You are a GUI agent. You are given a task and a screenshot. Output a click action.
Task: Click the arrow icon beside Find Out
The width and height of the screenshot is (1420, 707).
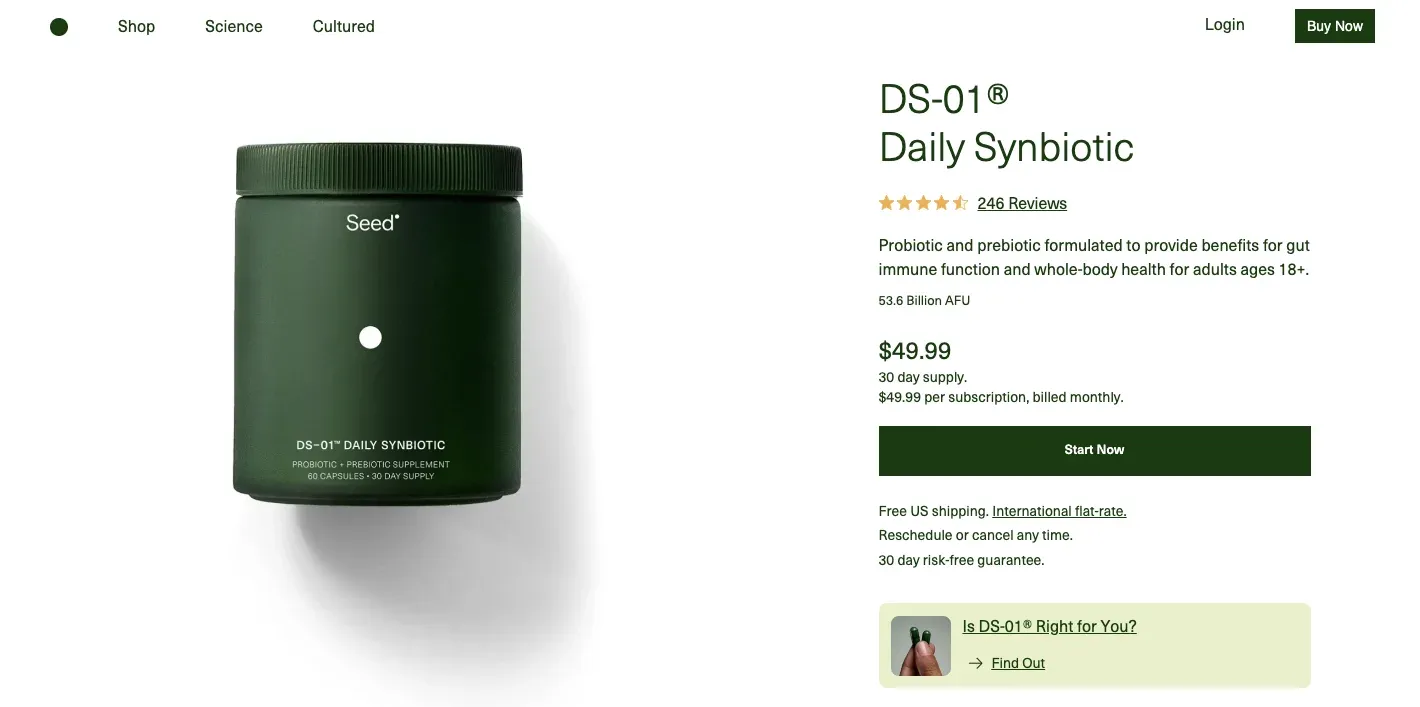976,663
